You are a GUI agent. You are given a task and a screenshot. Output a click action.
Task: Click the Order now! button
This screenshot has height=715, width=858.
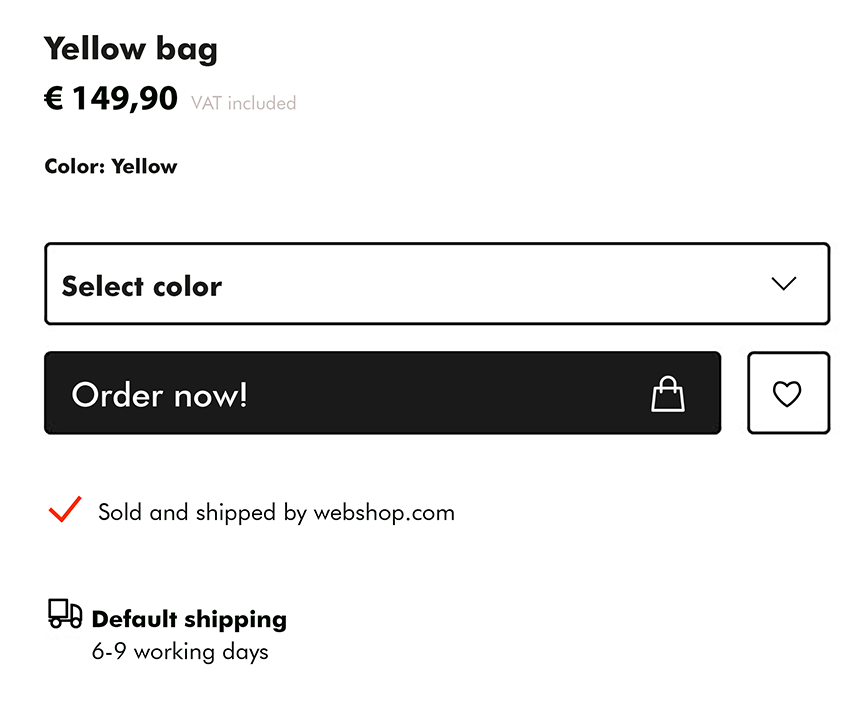click(382, 393)
